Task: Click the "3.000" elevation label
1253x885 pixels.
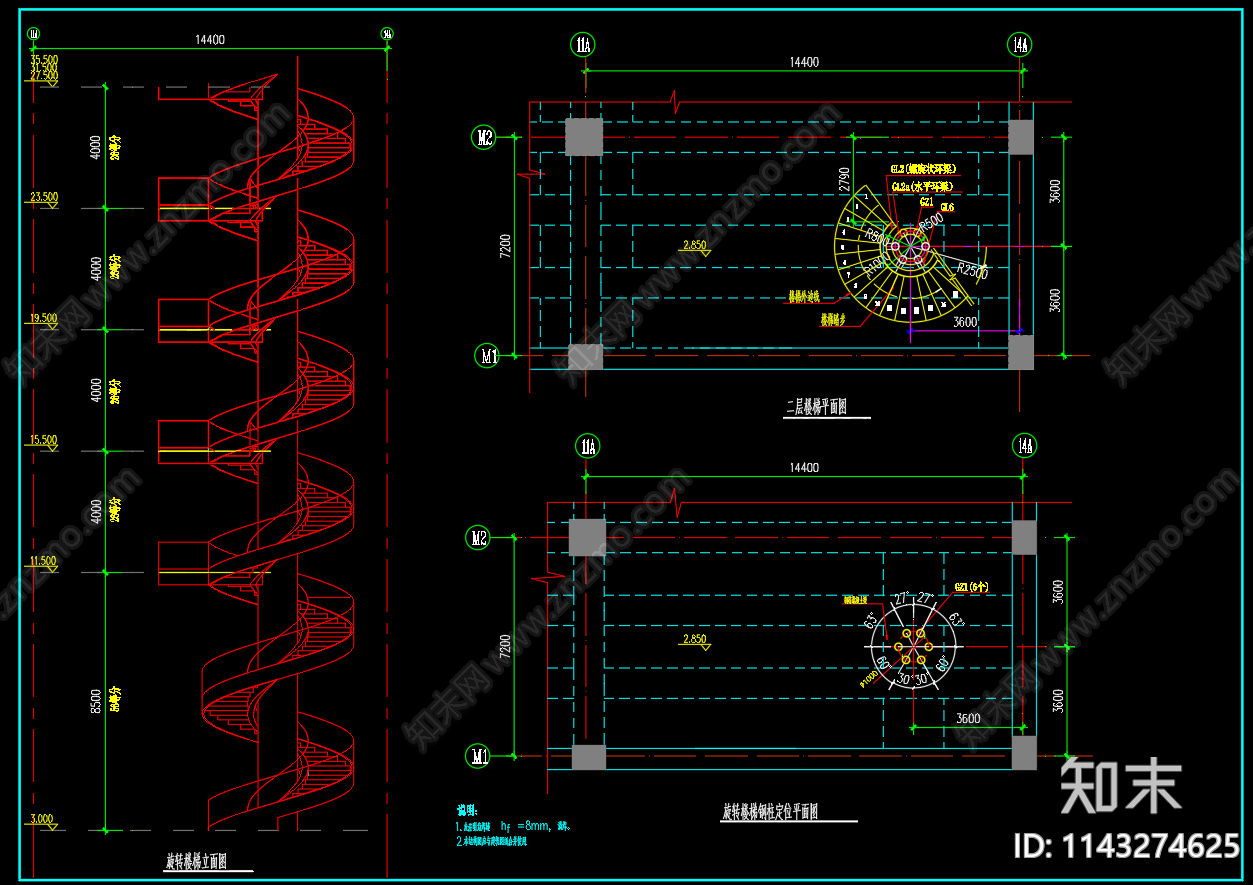Action: point(42,819)
